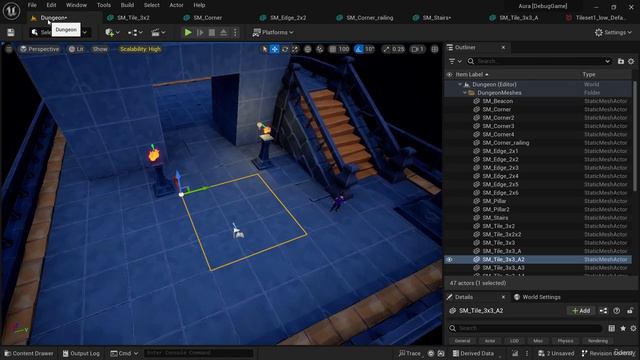Click the Outliner search field

539,61
